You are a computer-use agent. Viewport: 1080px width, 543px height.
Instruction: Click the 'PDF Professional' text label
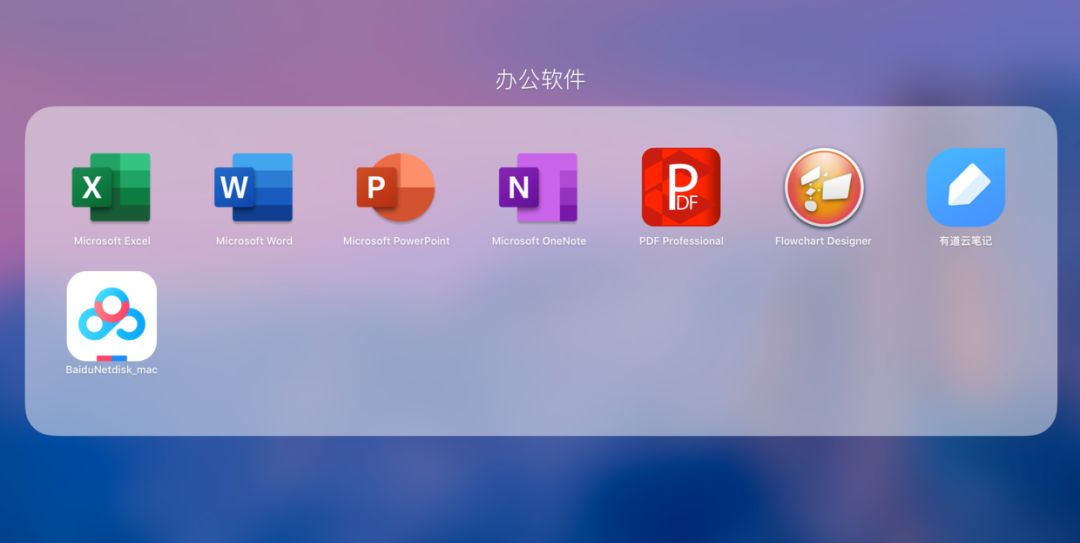(x=681, y=241)
